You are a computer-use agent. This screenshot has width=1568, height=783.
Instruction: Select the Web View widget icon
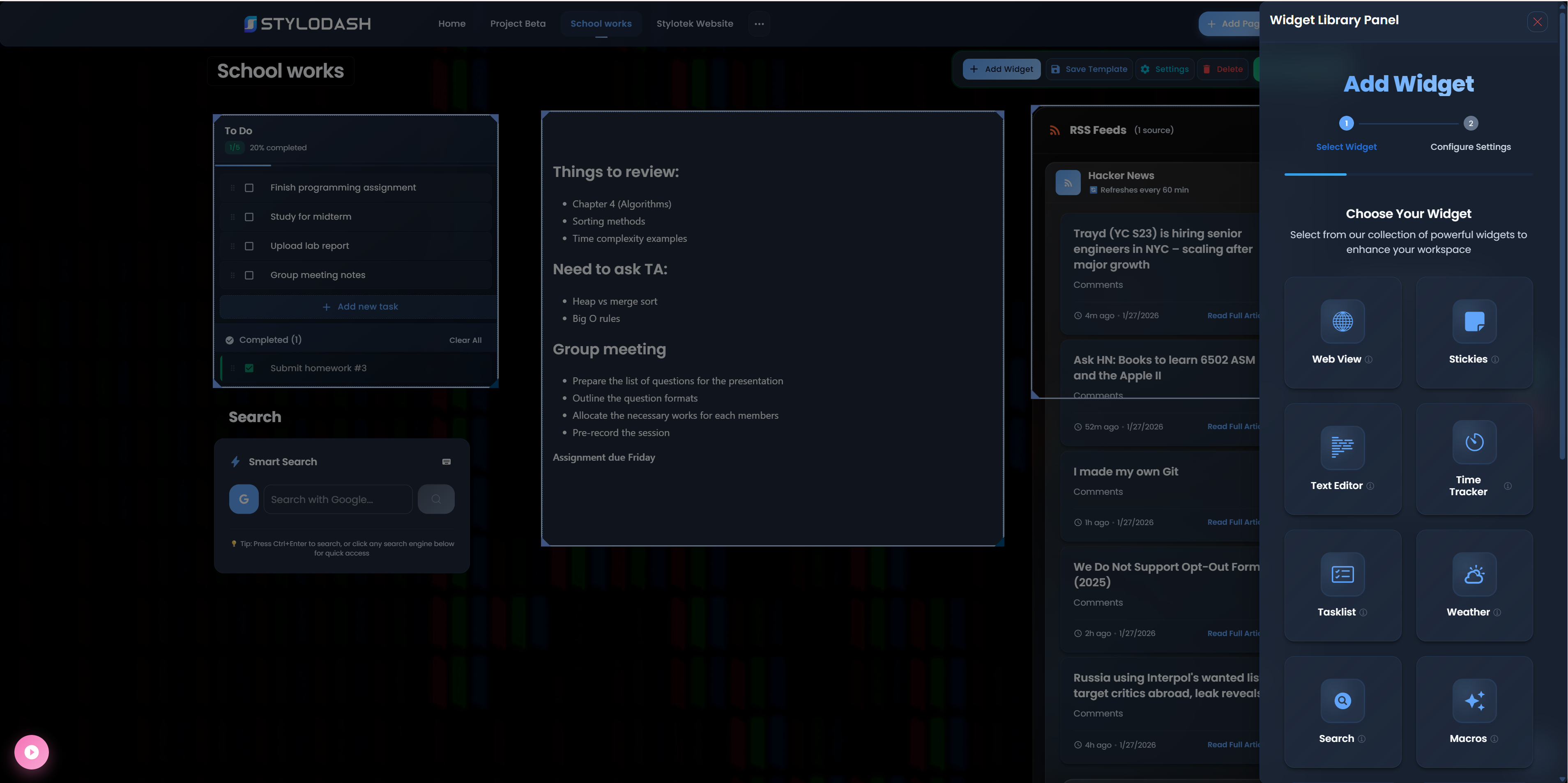(1342, 321)
